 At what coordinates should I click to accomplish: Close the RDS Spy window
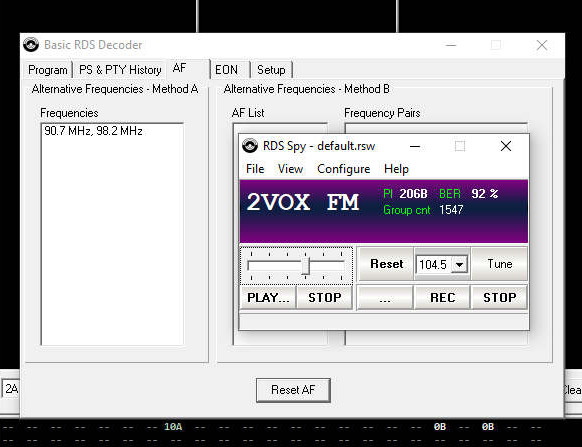[506, 146]
